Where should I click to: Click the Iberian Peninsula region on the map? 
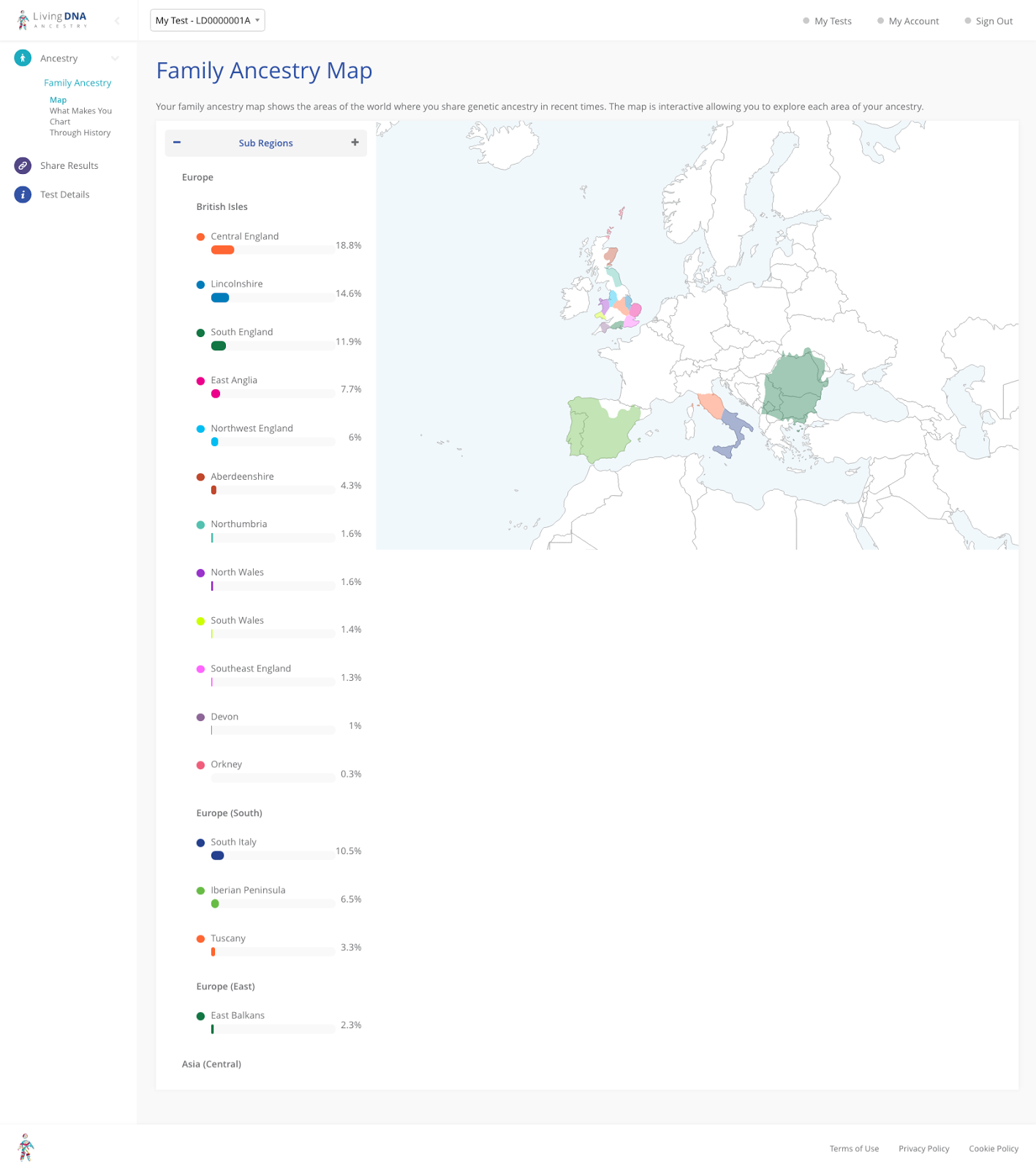pyautogui.click(x=603, y=429)
